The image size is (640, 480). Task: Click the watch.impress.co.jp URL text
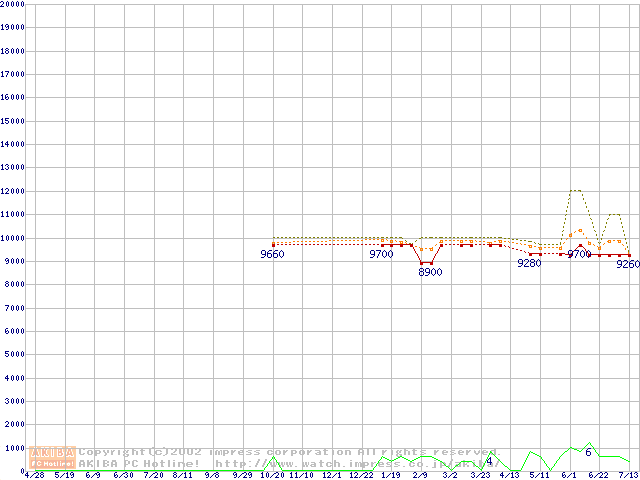tap(370, 463)
